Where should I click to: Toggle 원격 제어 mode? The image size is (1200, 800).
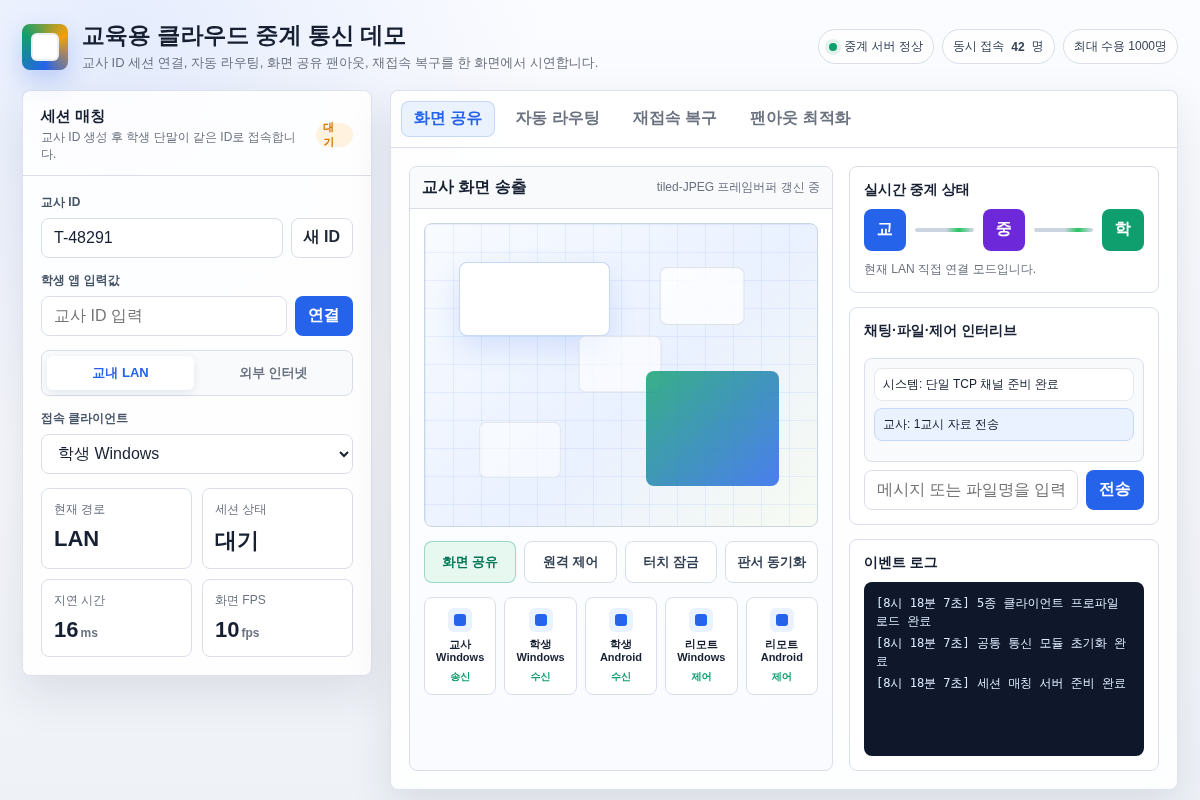tap(570, 562)
